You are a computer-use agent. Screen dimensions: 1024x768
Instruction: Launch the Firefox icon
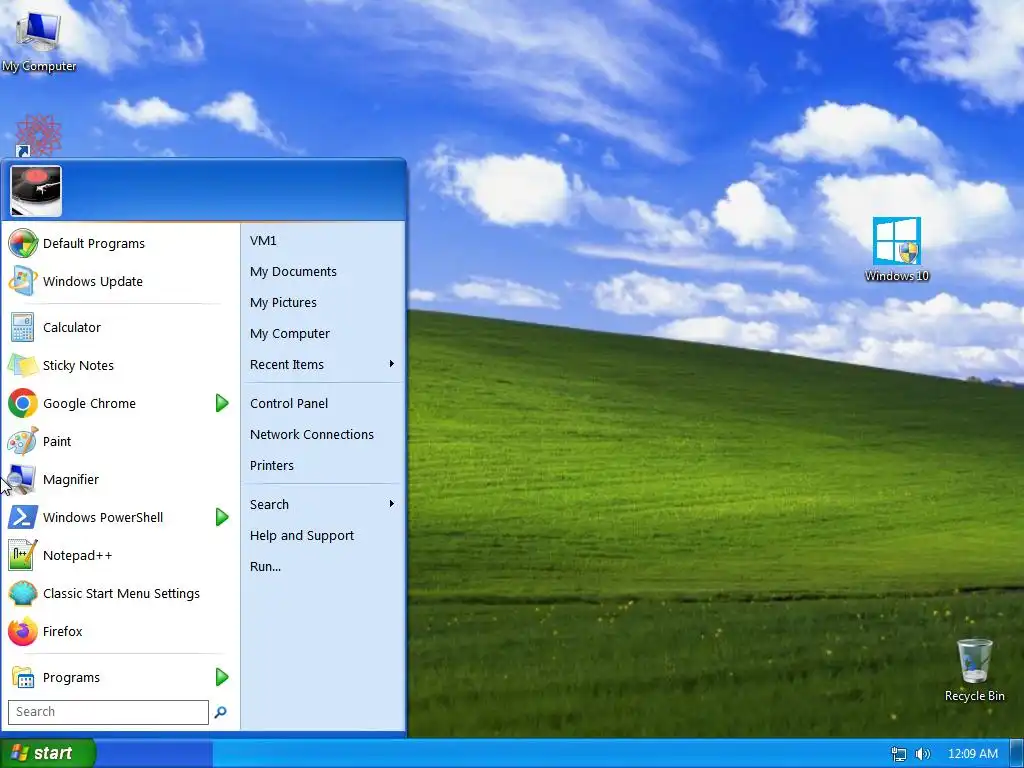click(x=23, y=632)
